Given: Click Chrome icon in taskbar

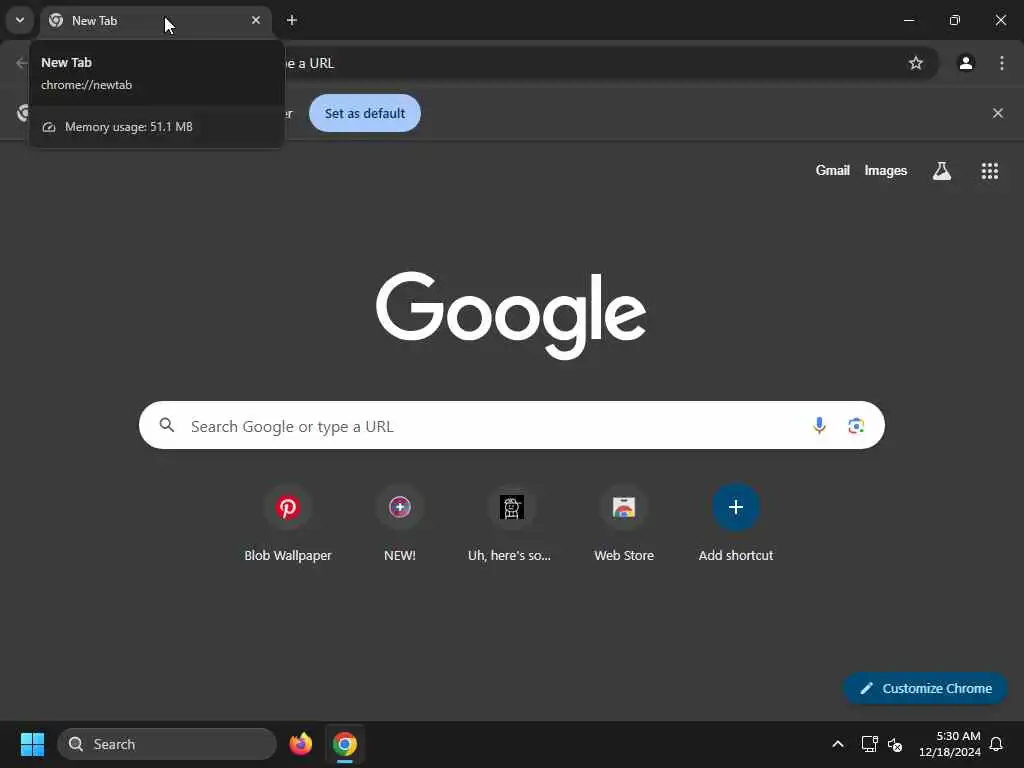Looking at the screenshot, I should pos(344,744).
